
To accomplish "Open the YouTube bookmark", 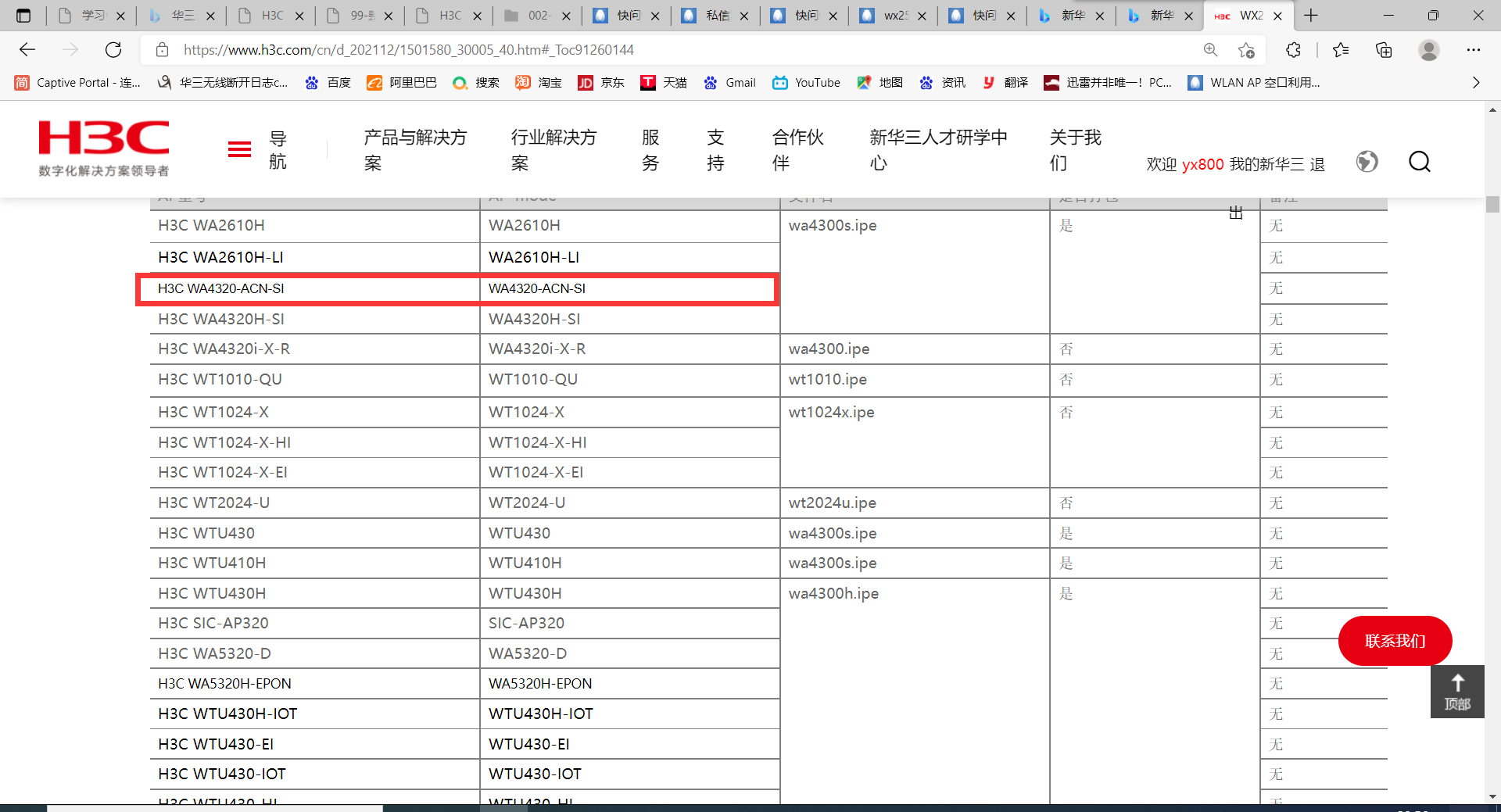I will click(806, 83).
